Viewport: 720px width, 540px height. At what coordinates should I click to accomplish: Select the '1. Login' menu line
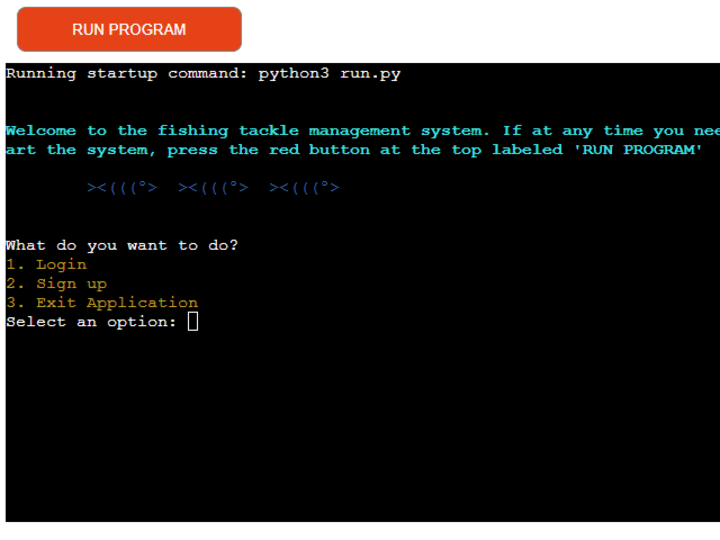[46, 264]
